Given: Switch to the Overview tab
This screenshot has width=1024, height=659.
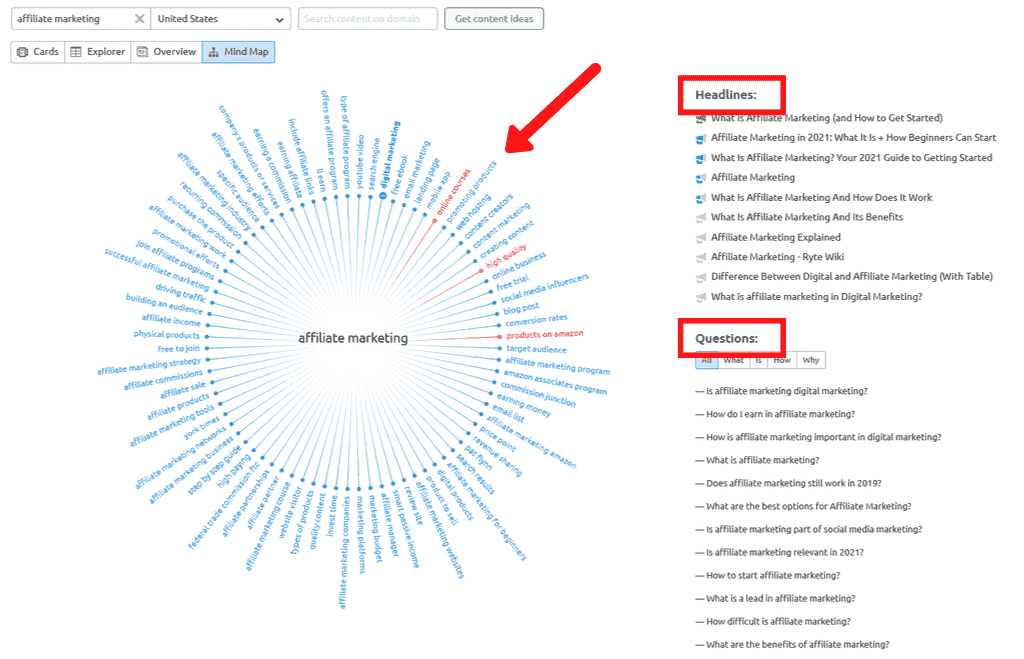Looking at the screenshot, I should point(166,52).
